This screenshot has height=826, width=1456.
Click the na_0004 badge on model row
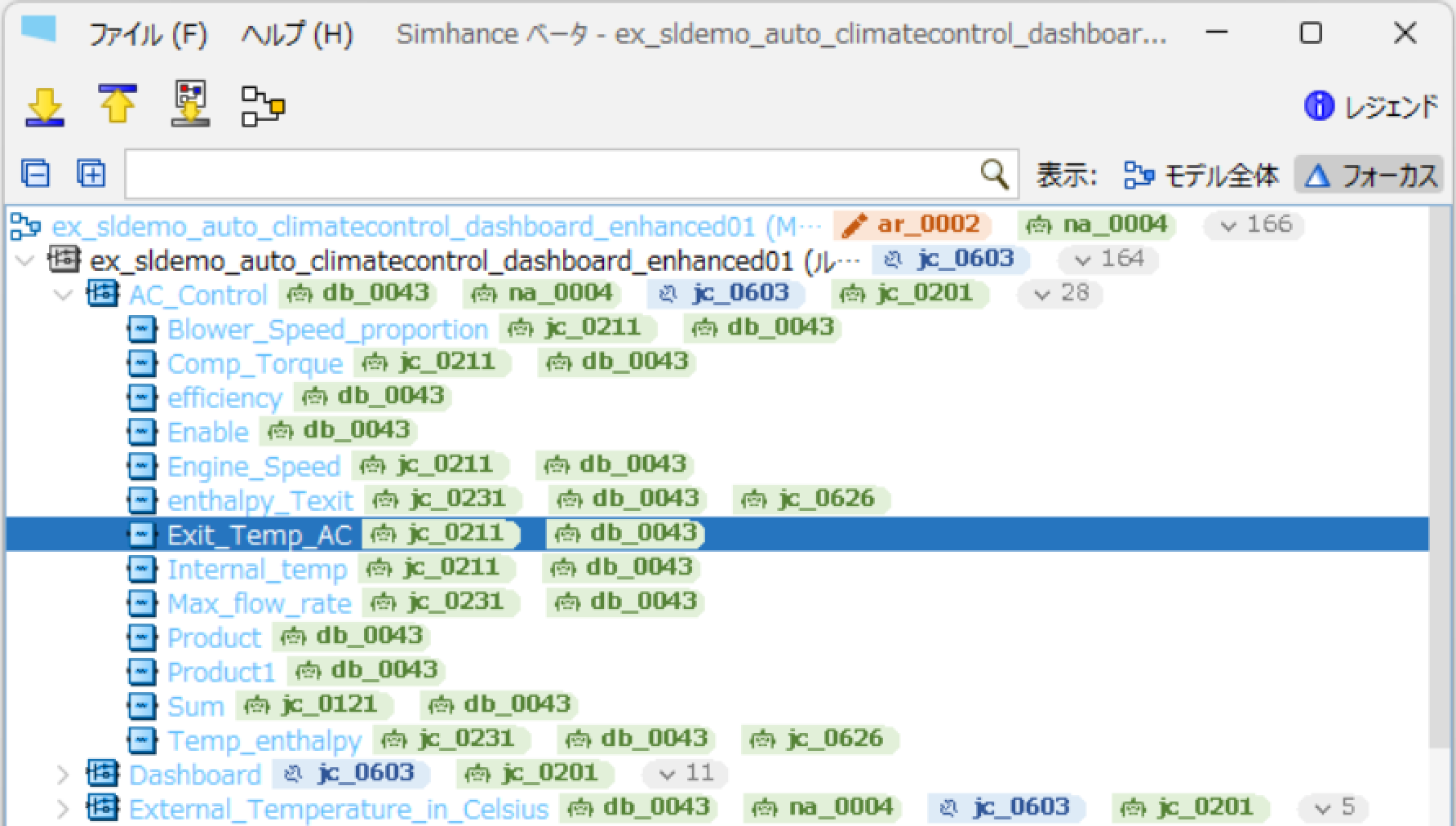[1097, 224]
